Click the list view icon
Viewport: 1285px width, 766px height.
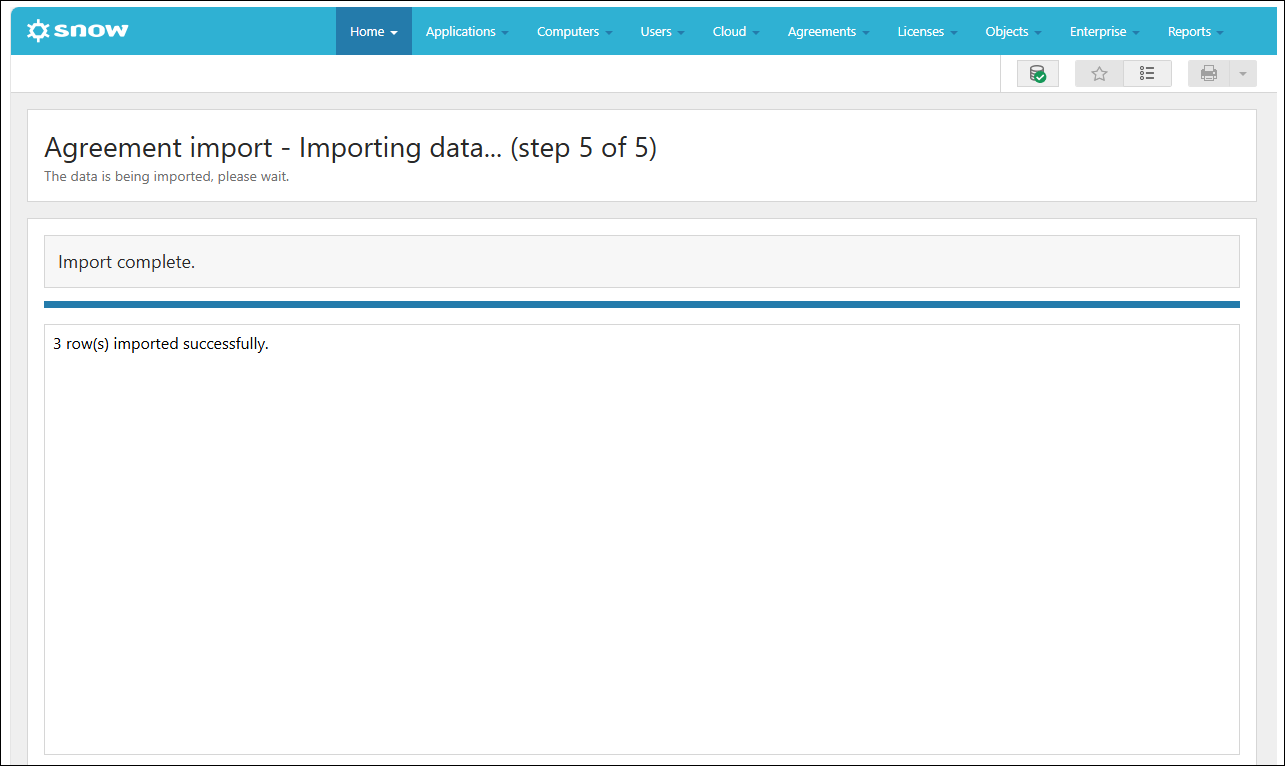[1147, 74]
